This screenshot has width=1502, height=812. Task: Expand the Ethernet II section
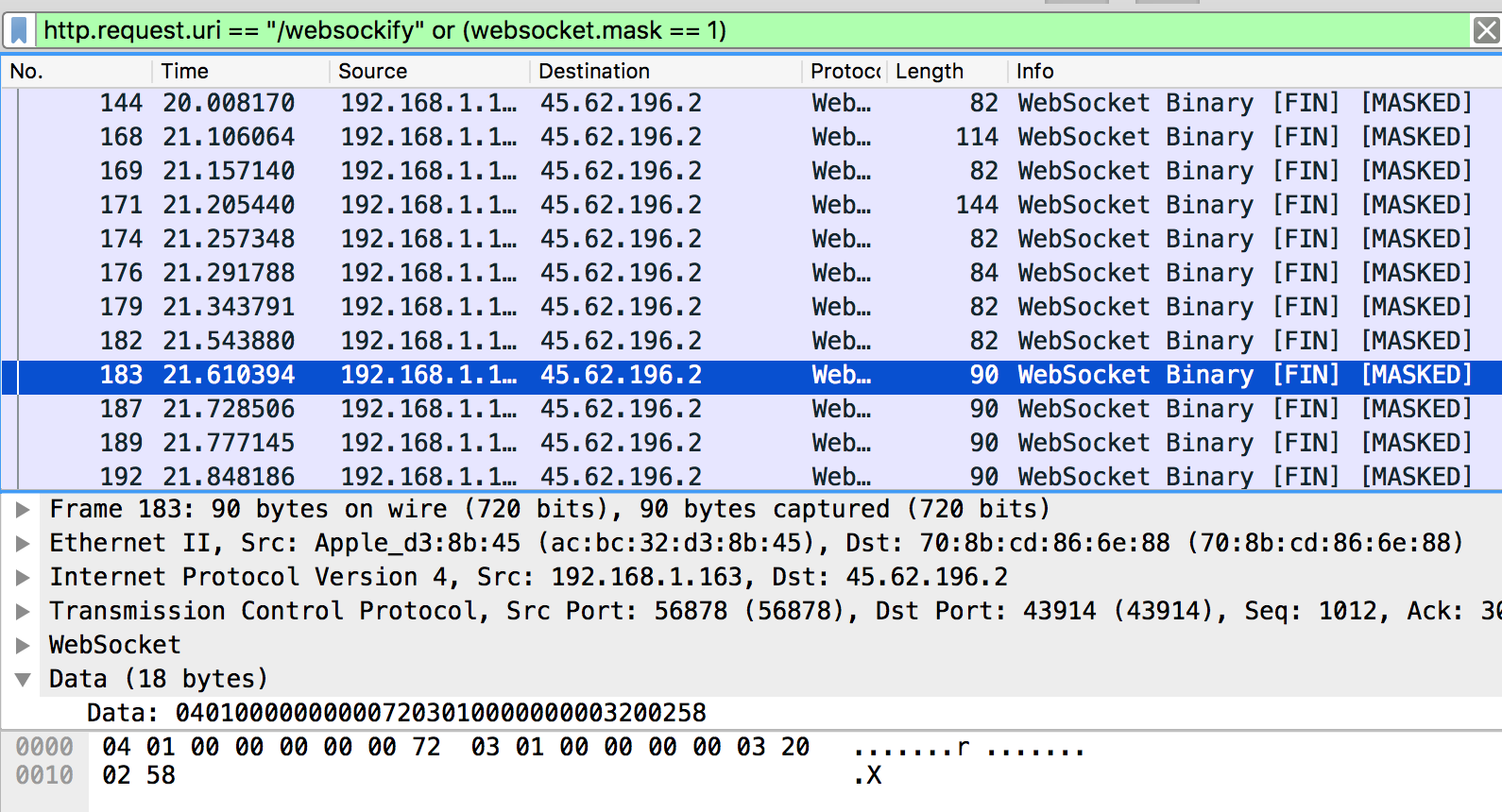23,544
